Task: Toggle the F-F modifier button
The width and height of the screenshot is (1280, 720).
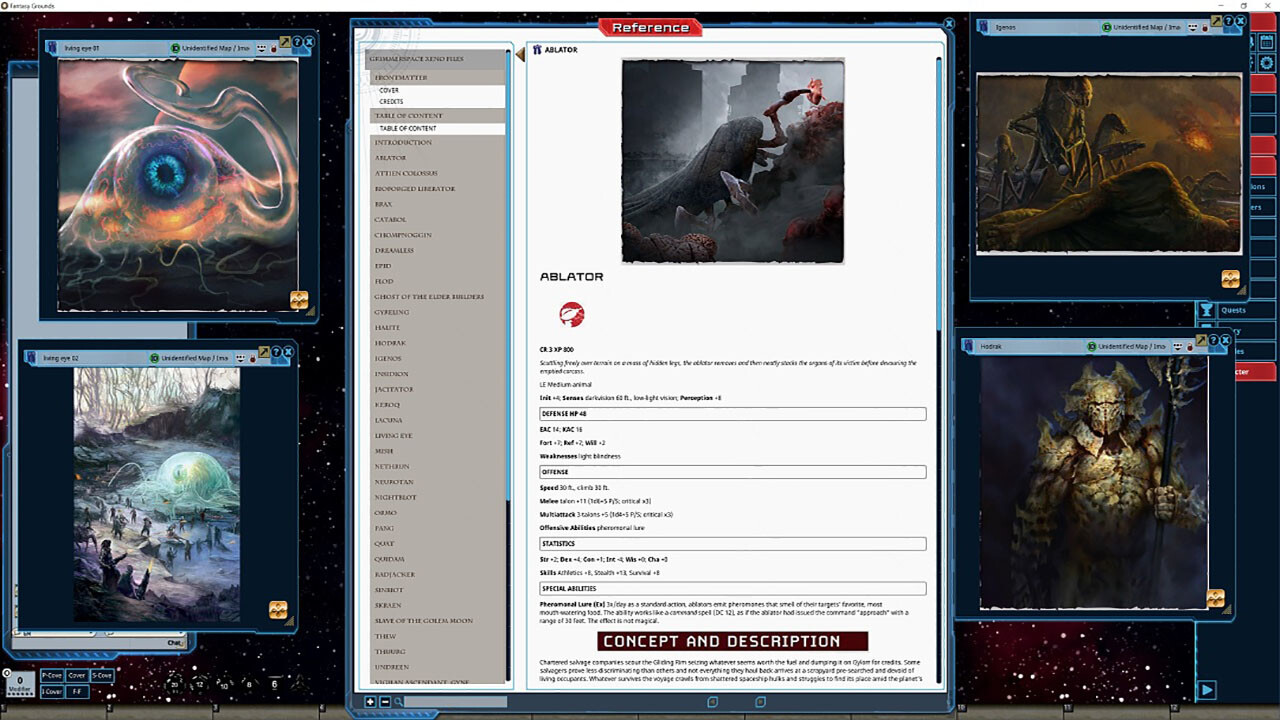Action: tap(76, 691)
